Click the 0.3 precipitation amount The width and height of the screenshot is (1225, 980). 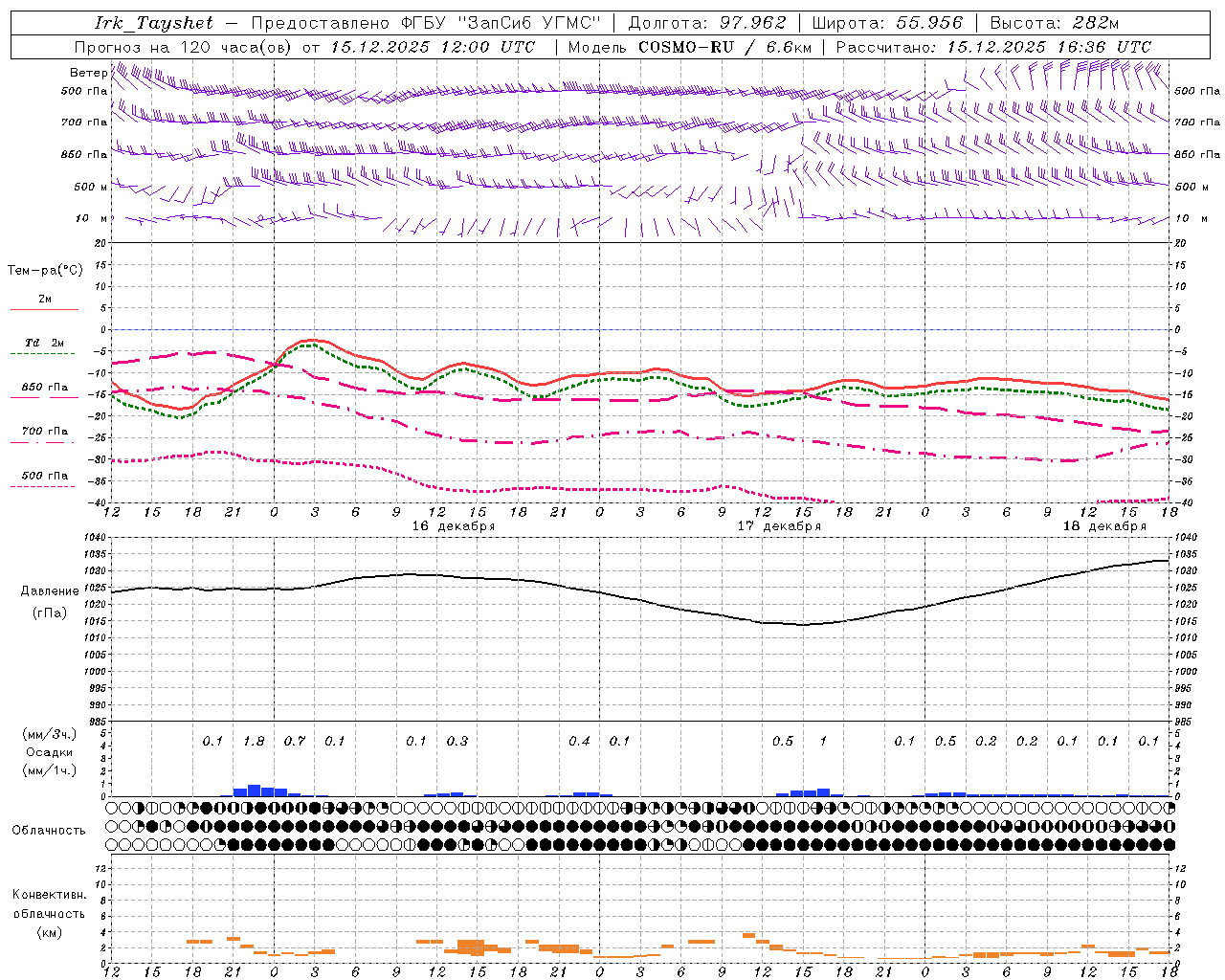(457, 741)
